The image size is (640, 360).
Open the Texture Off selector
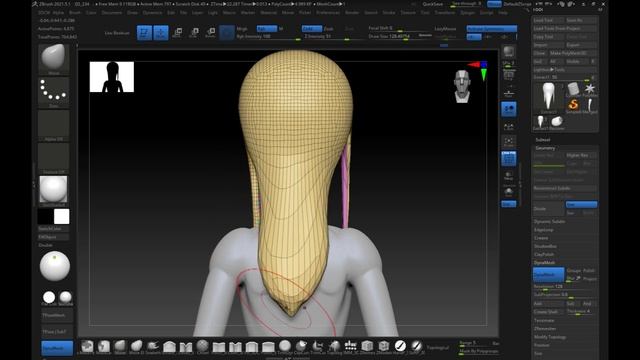click(x=53, y=158)
